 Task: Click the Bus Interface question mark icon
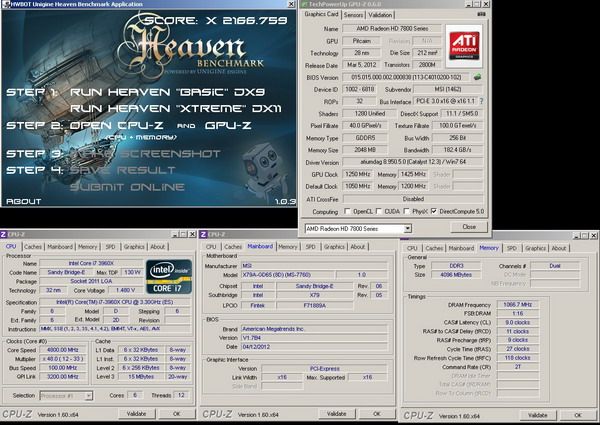point(481,101)
